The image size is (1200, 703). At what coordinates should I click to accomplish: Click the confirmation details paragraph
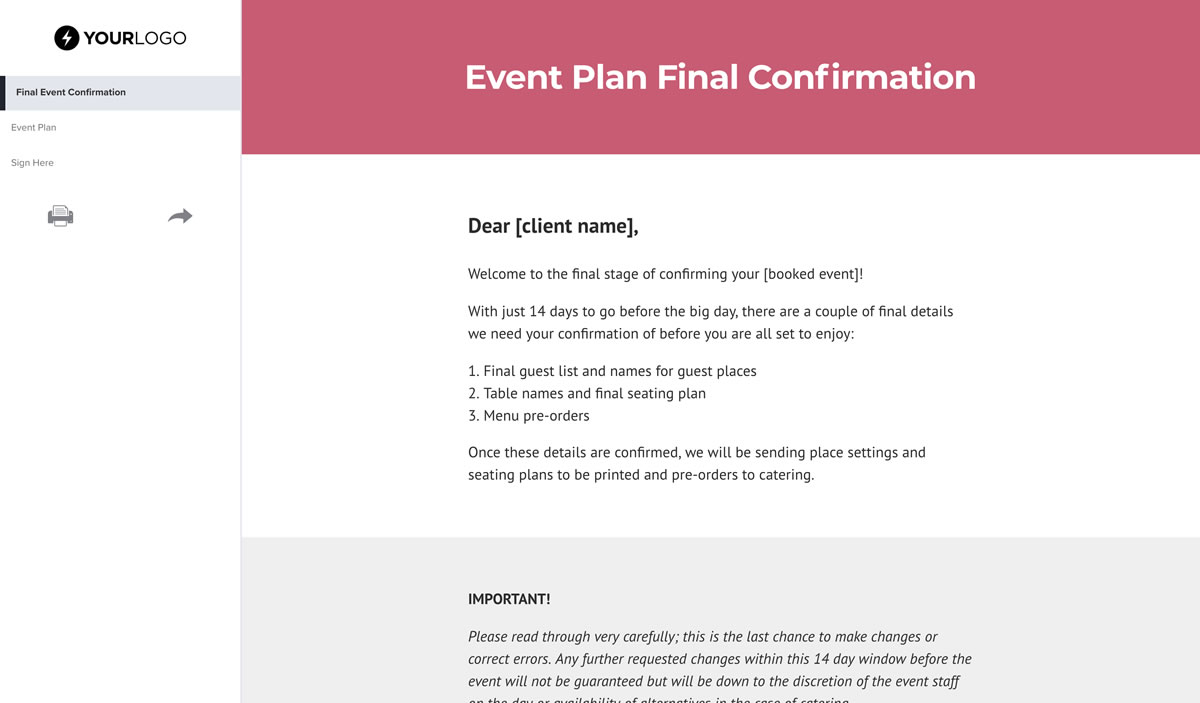pos(696,463)
